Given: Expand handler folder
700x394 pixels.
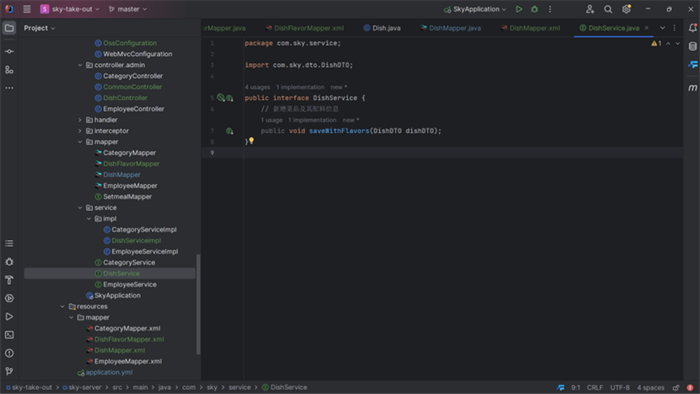Looking at the screenshot, I should click(80, 120).
